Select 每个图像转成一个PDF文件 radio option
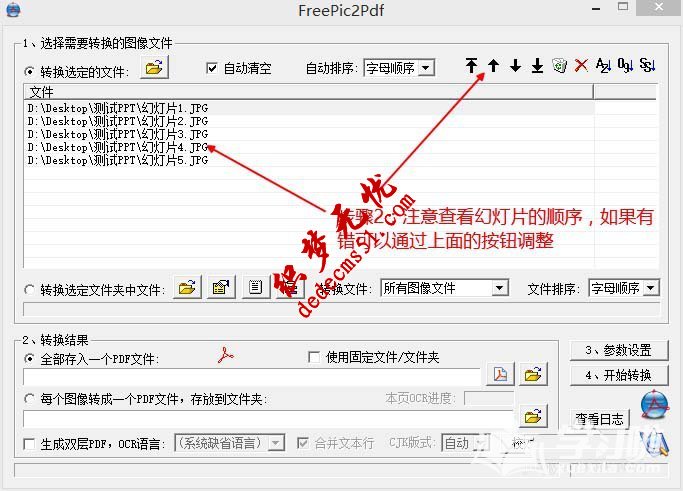The height and width of the screenshot is (491, 683). coord(30,398)
